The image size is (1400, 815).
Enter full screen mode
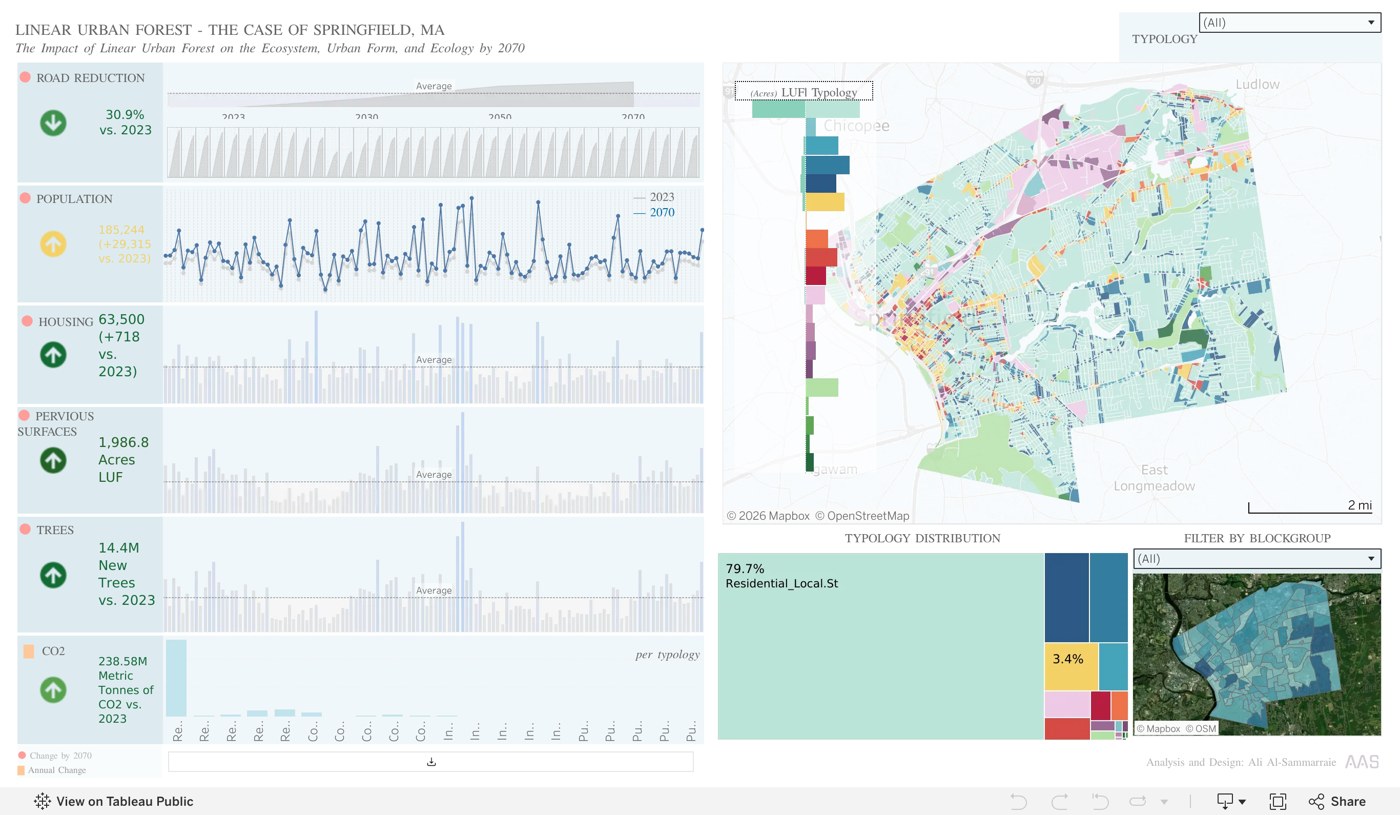click(x=1277, y=801)
